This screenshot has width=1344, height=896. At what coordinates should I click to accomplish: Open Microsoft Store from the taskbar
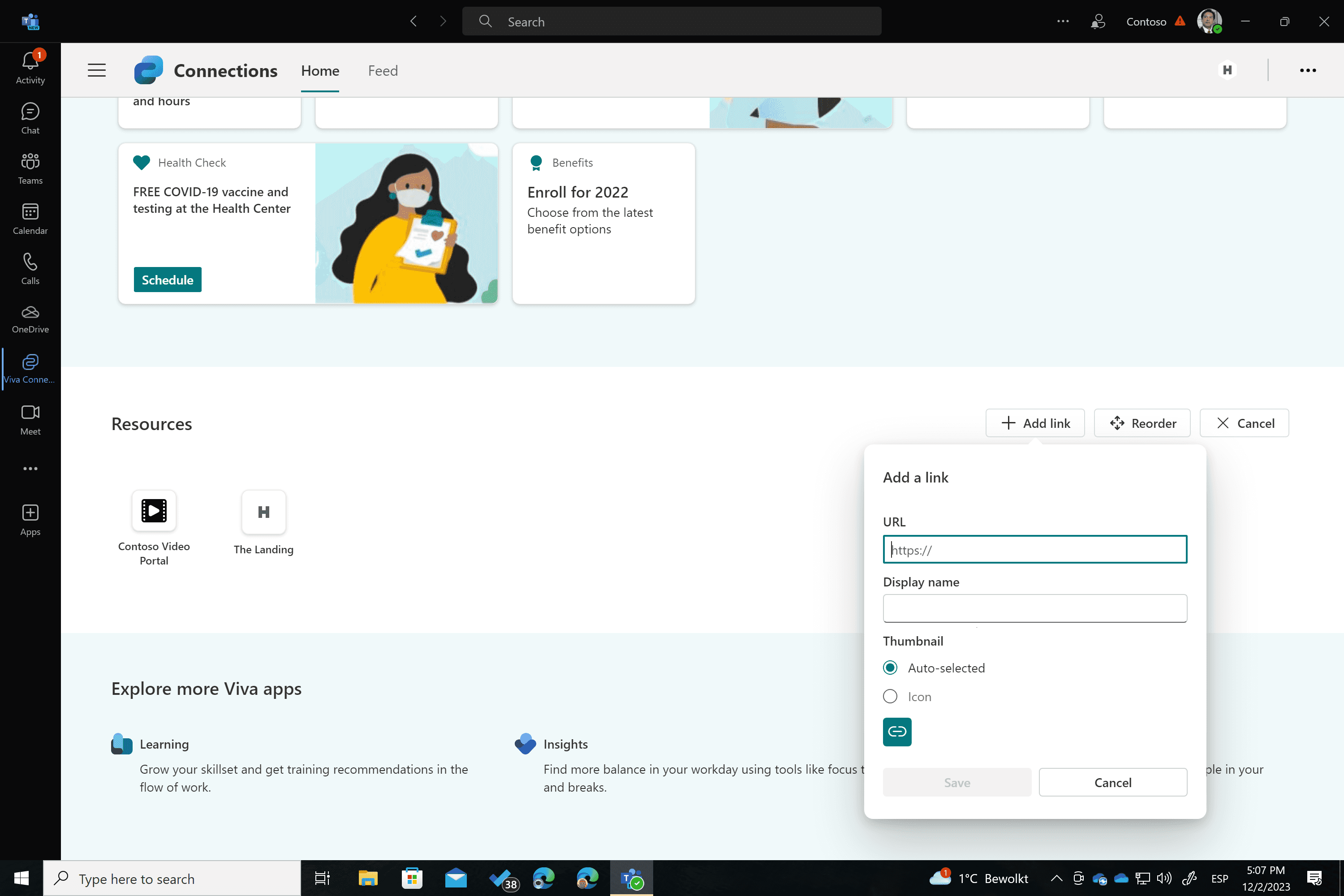point(411,878)
